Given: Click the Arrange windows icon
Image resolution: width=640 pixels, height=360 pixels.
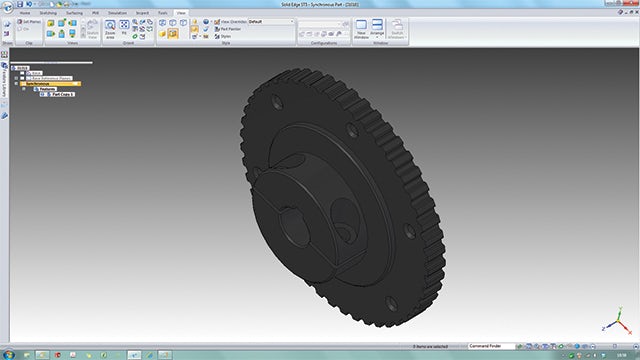Looking at the screenshot, I should (377, 28).
